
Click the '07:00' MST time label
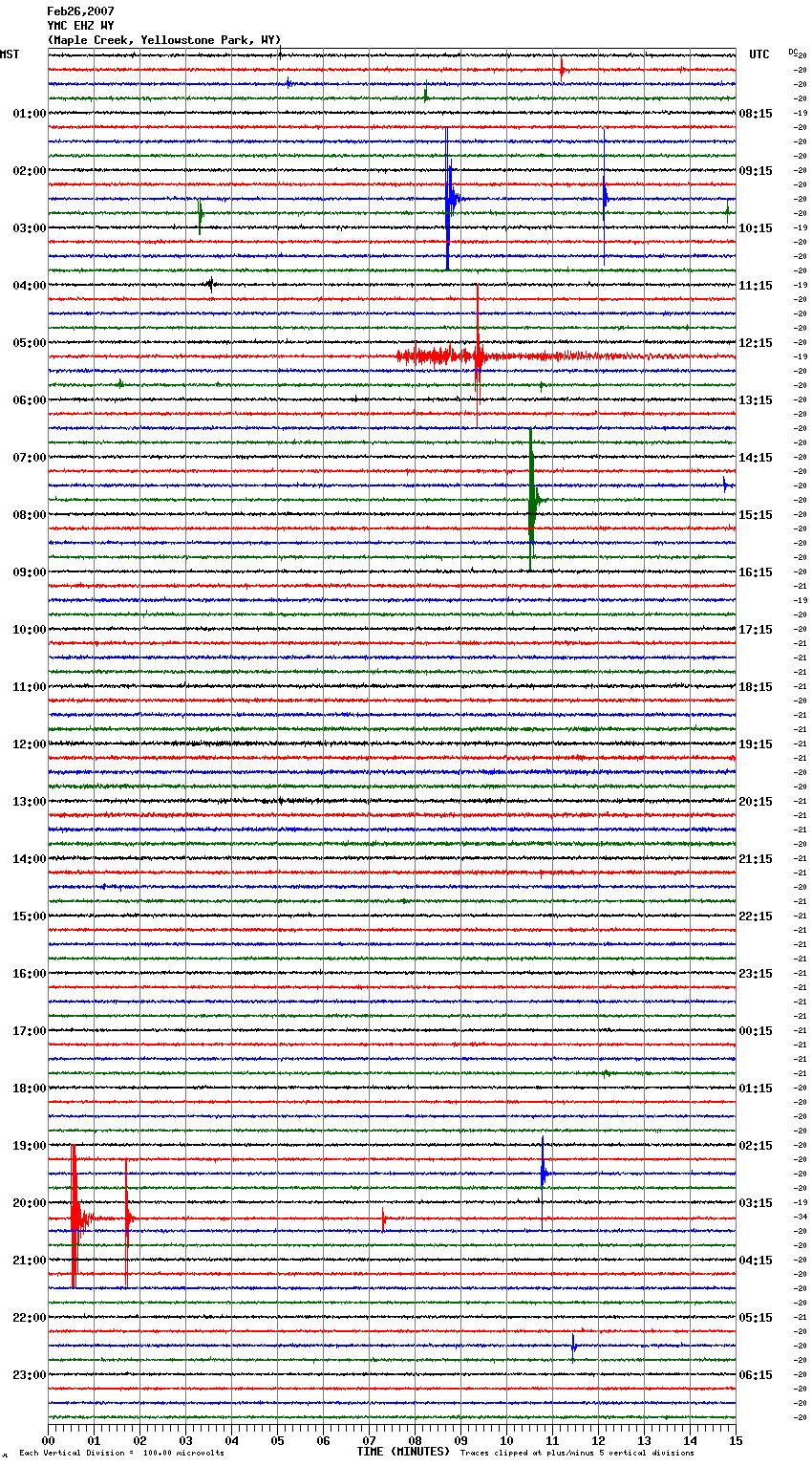pyautogui.click(x=30, y=458)
